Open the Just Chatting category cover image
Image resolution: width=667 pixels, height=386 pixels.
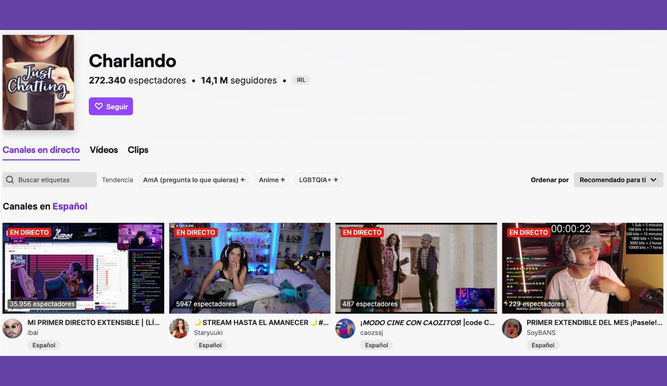pyautogui.click(x=38, y=82)
